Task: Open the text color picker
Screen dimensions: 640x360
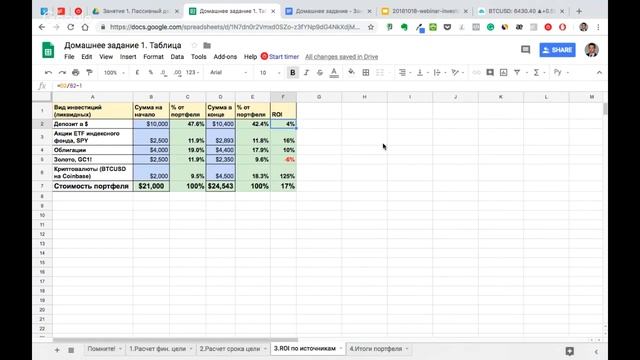Action: [x=334, y=73]
